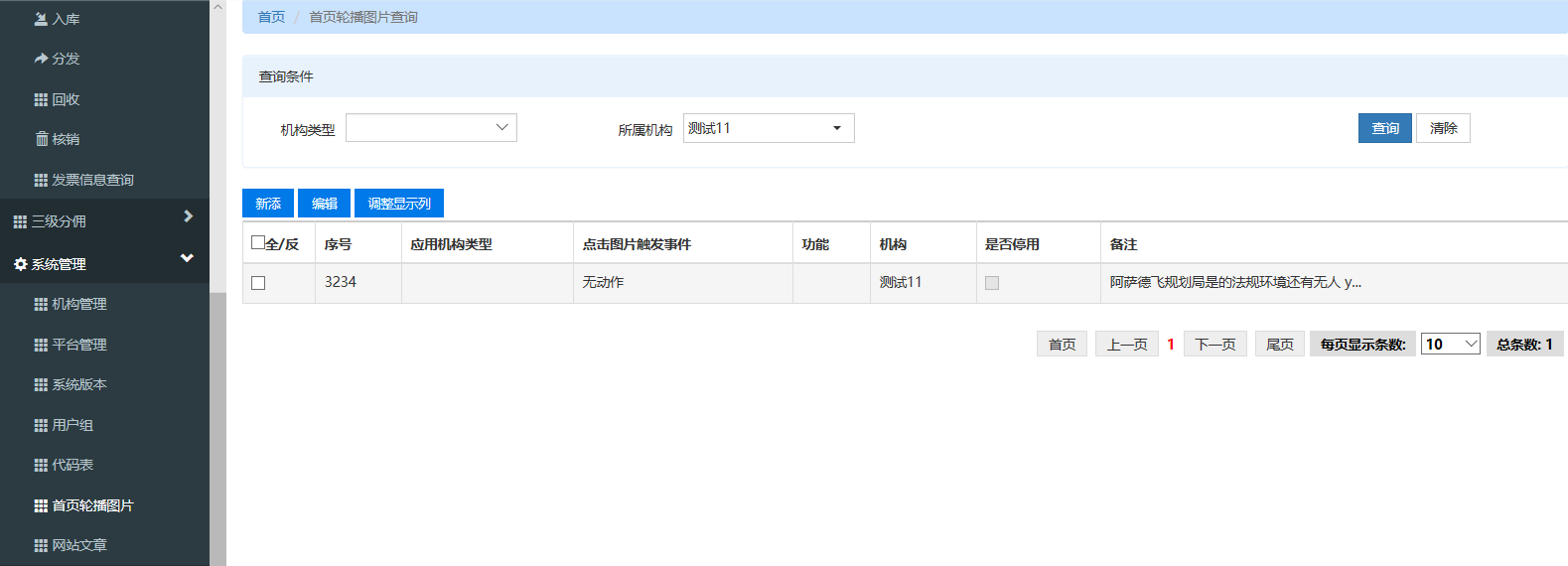Check the row 3234 selection checkbox
The width and height of the screenshot is (1568, 566).
(x=258, y=283)
